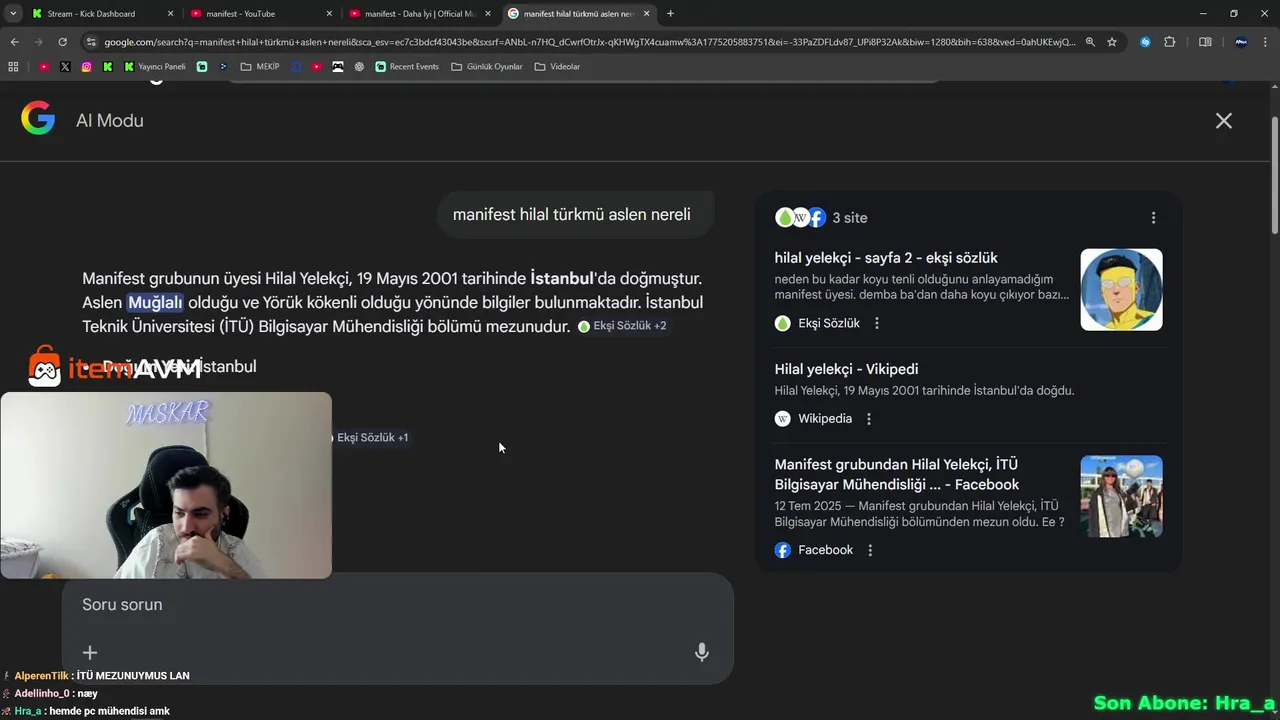The height and width of the screenshot is (720, 1280).
Task: Go forward to the next page
Action: pos(38,42)
